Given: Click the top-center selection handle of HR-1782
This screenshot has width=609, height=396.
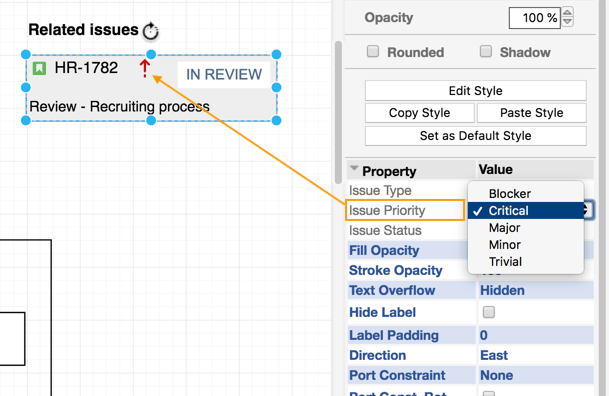Looking at the screenshot, I should (x=151, y=54).
